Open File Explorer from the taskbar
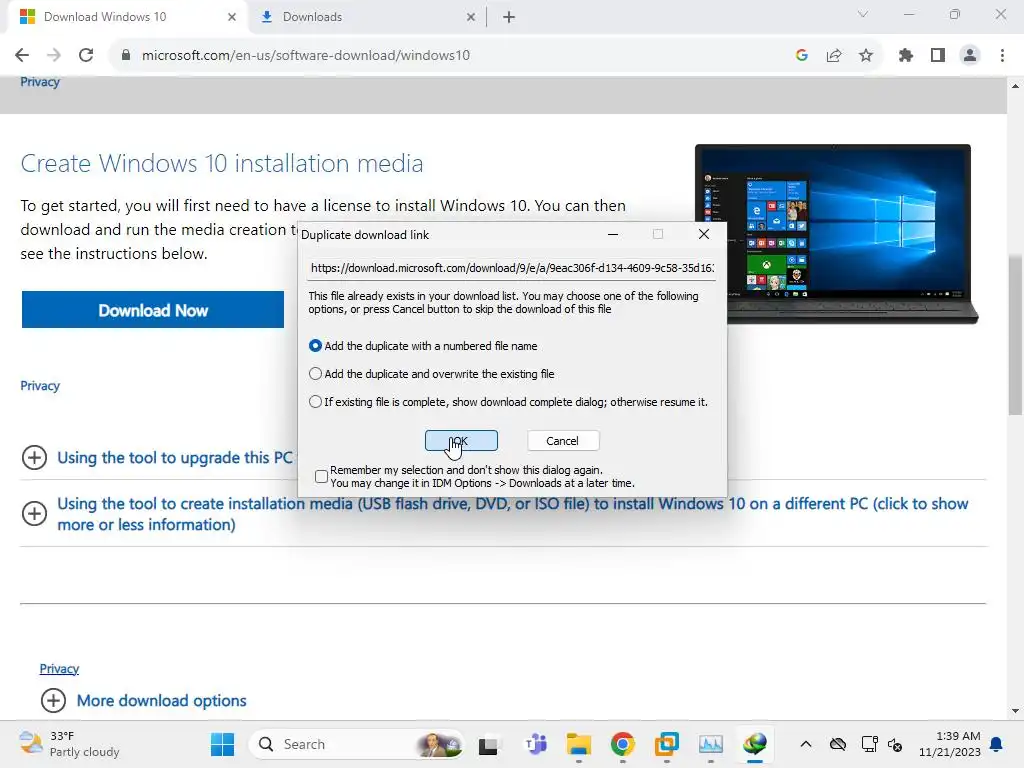The width and height of the screenshot is (1024, 768). [x=579, y=744]
